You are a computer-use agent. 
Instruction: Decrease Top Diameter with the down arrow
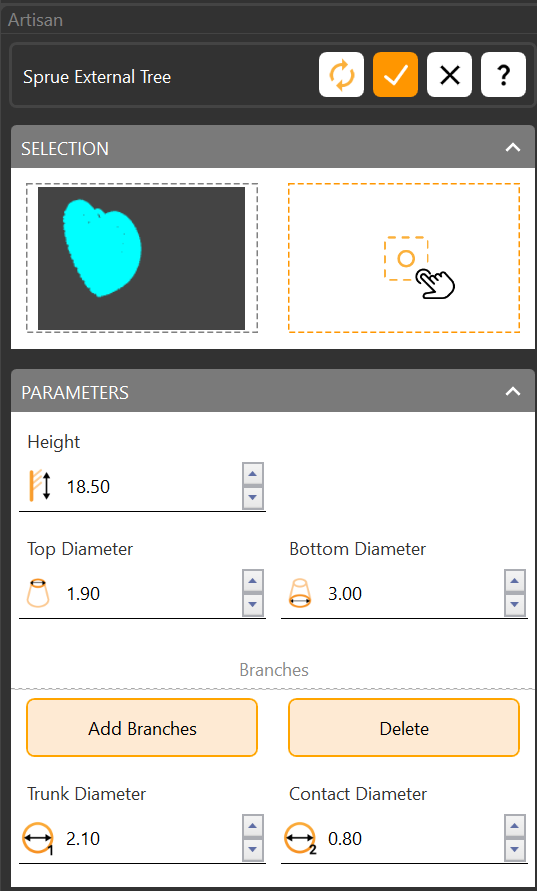[x=253, y=605]
